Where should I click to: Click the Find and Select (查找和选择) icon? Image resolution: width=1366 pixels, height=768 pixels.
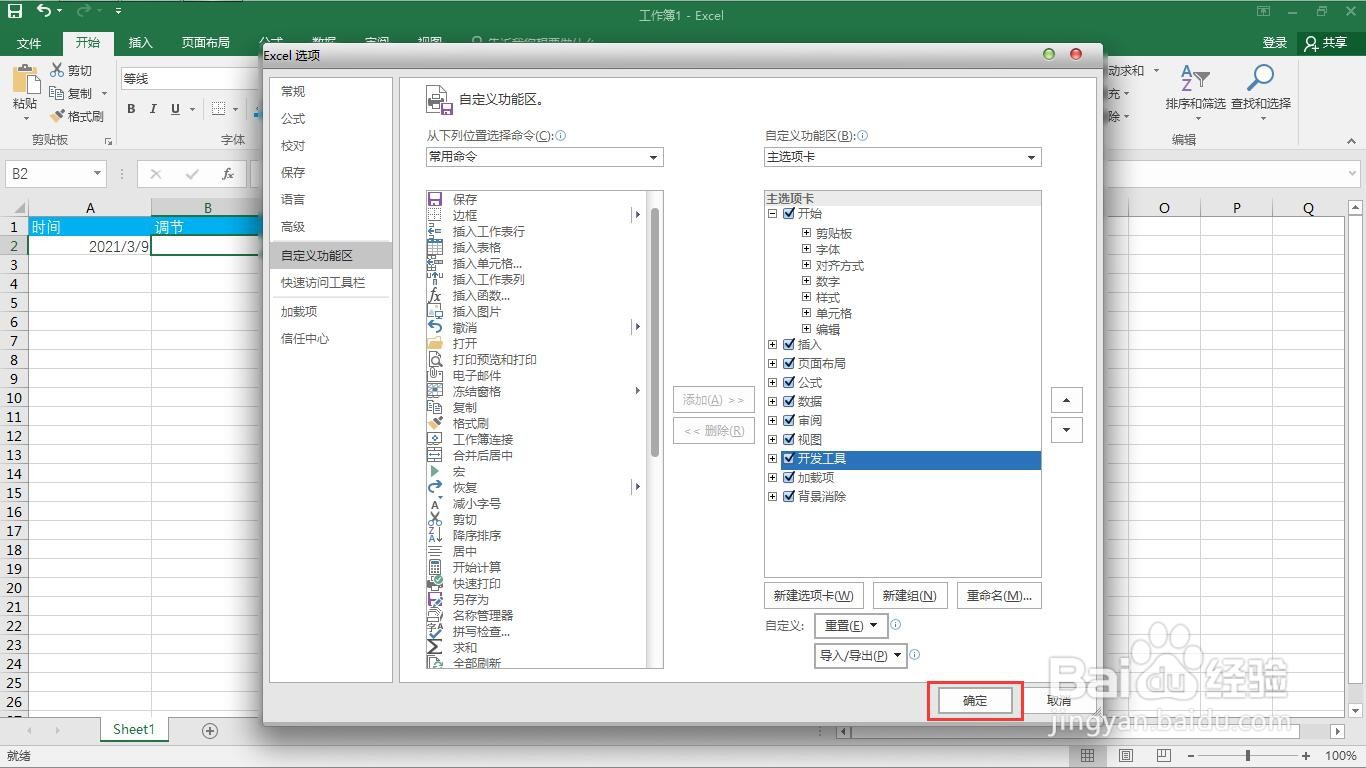(1261, 79)
